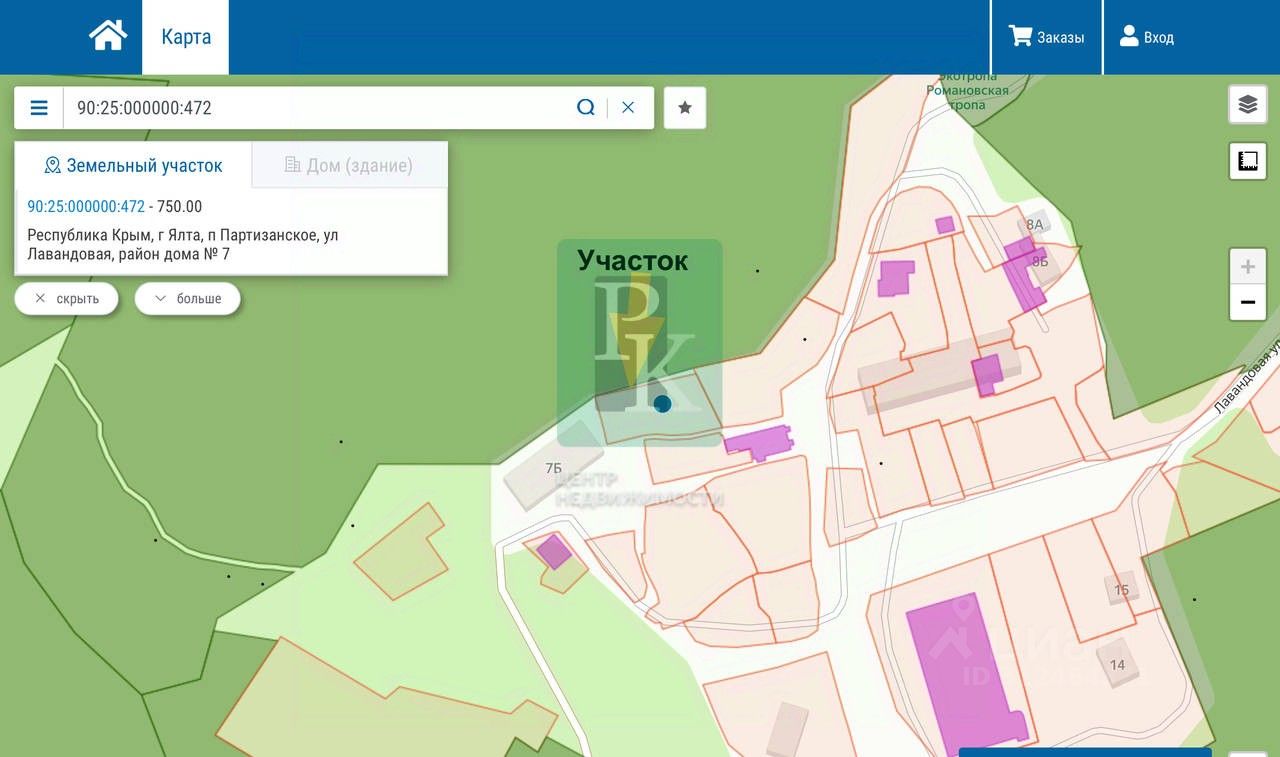Open the hamburger menu beside search

(x=39, y=107)
